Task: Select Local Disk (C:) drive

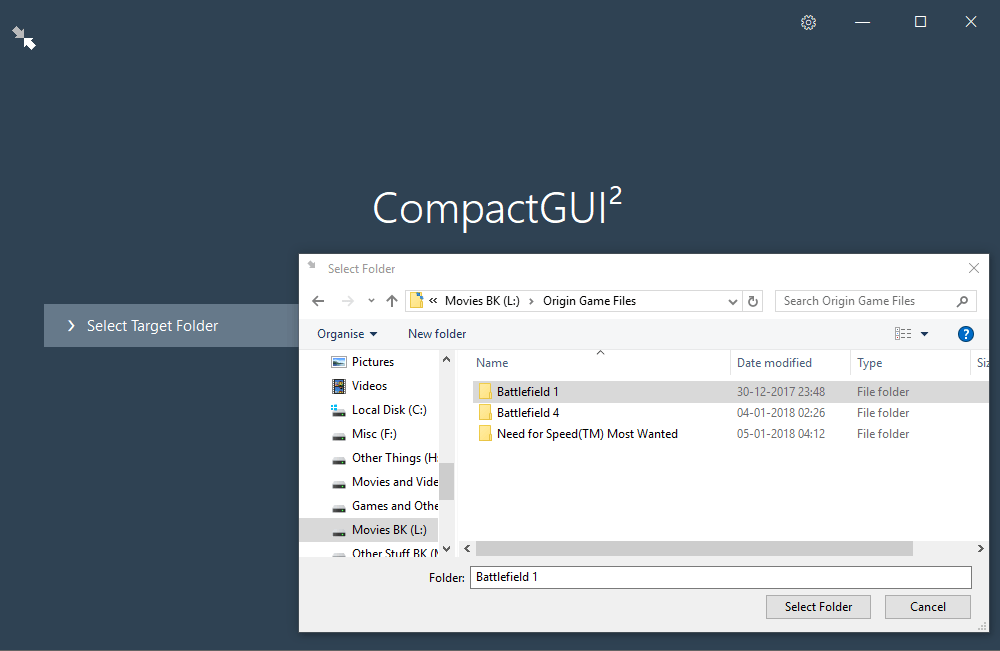Action: pos(389,410)
